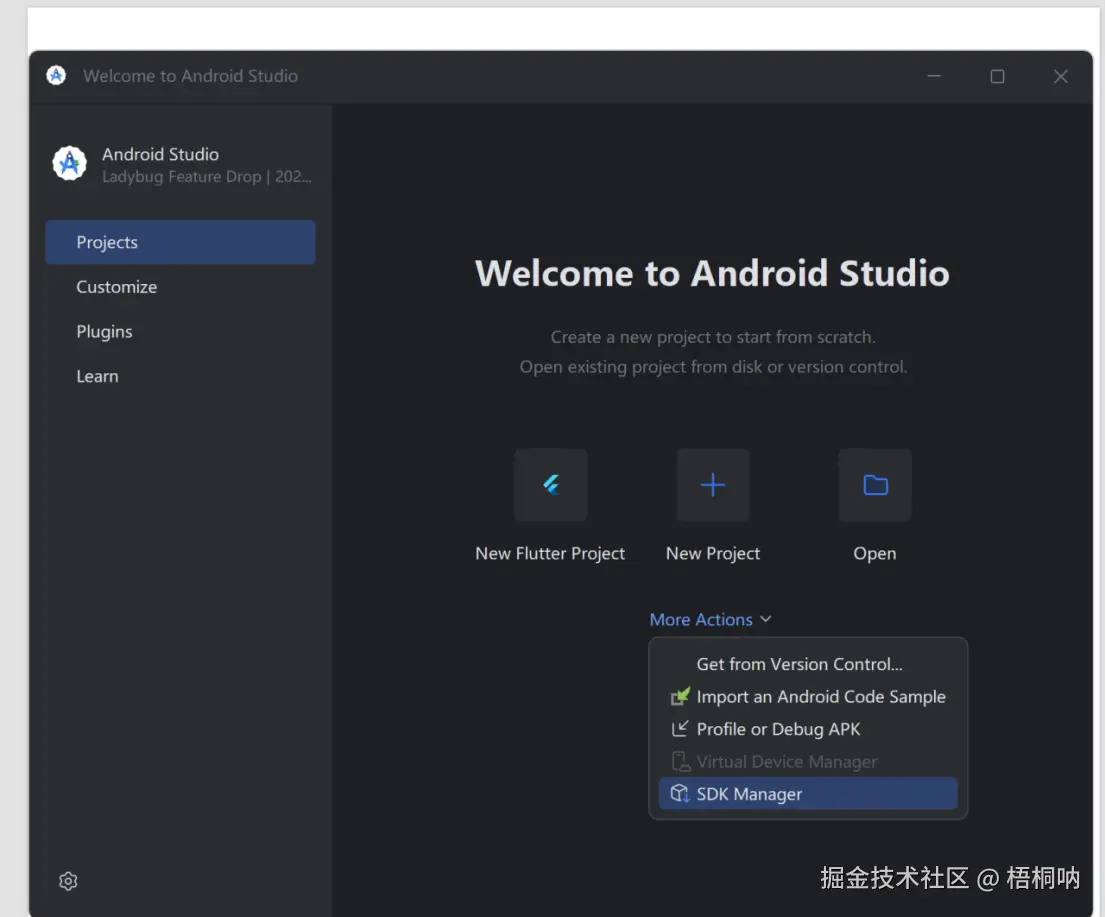The width and height of the screenshot is (1106, 917).
Task: Click the plus New Project icon
Action: point(713,485)
